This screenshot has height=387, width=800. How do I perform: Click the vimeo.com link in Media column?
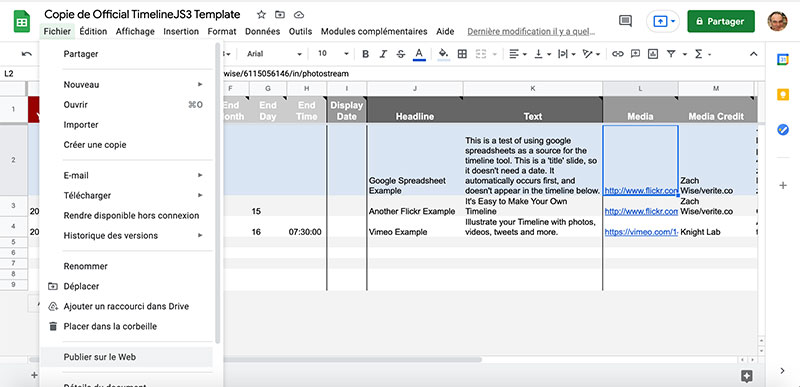coord(641,232)
